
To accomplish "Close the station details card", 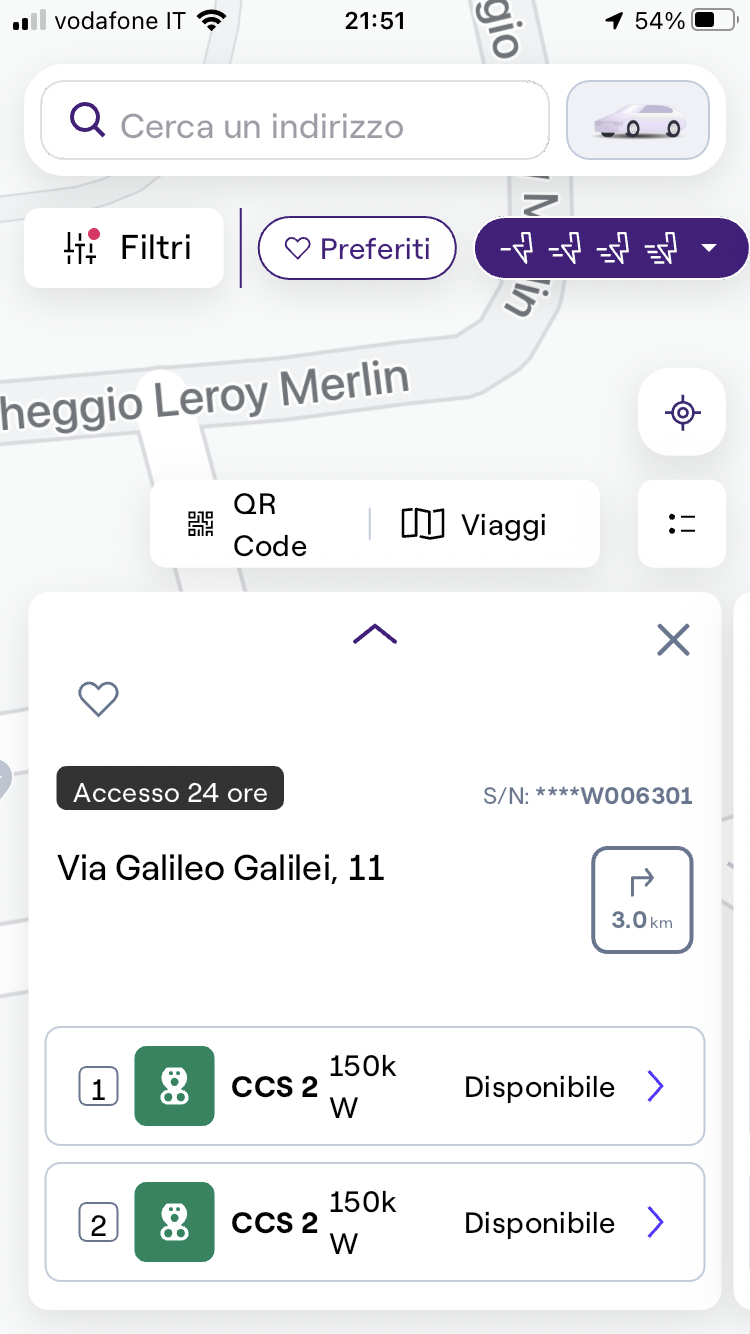I will coord(674,639).
